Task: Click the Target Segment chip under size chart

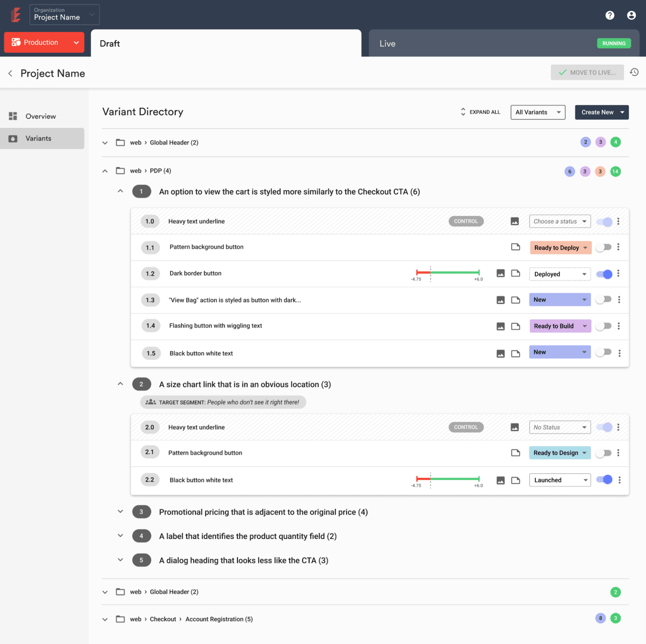Action: click(x=223, y=402)
